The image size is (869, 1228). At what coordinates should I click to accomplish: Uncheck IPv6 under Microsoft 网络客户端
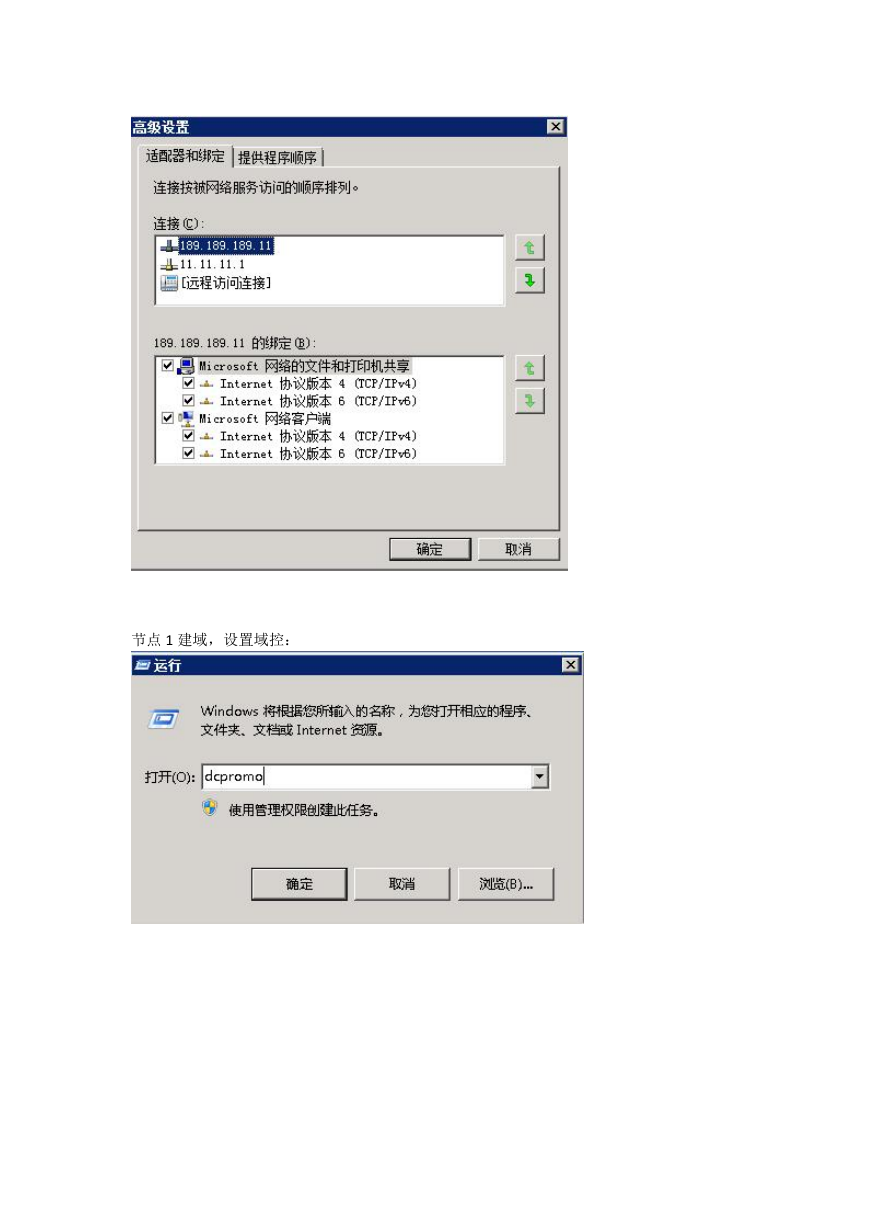coord(189,454)
